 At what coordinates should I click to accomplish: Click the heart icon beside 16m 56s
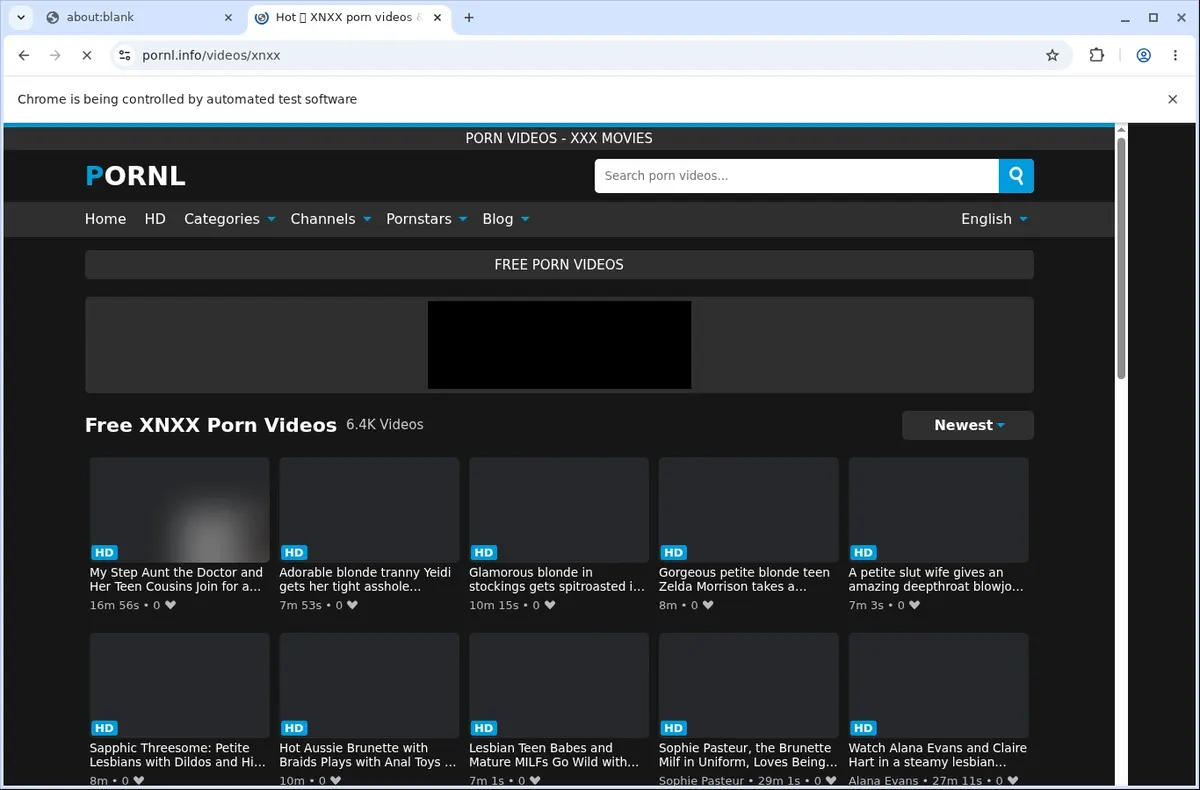point(170,605)
